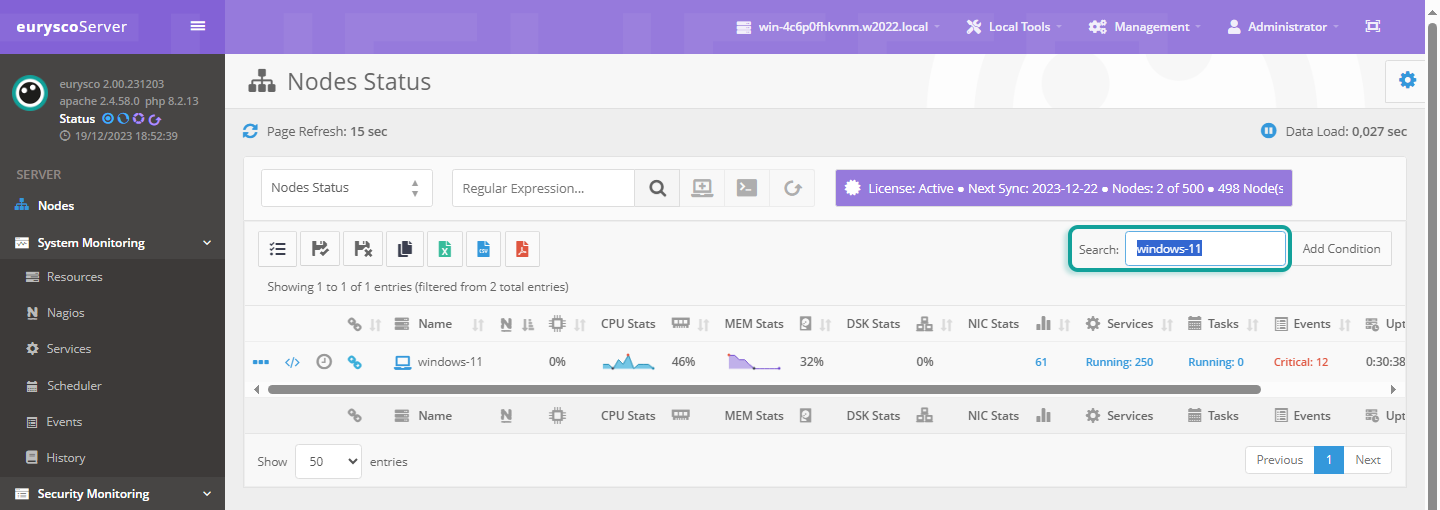Image resolution: width=1440 pixels, height=510 pixels.
Task: Open the Critical: 12 events link
Action: pyautogui.click(x=1301, y=362)
